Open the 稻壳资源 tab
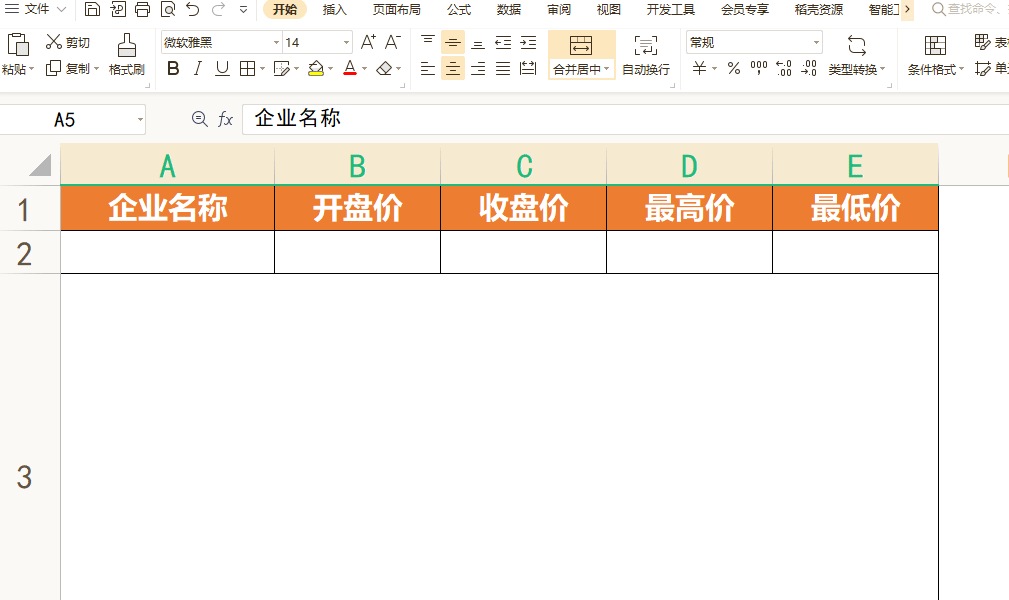 pyautogui.click(x=819, y=10)
